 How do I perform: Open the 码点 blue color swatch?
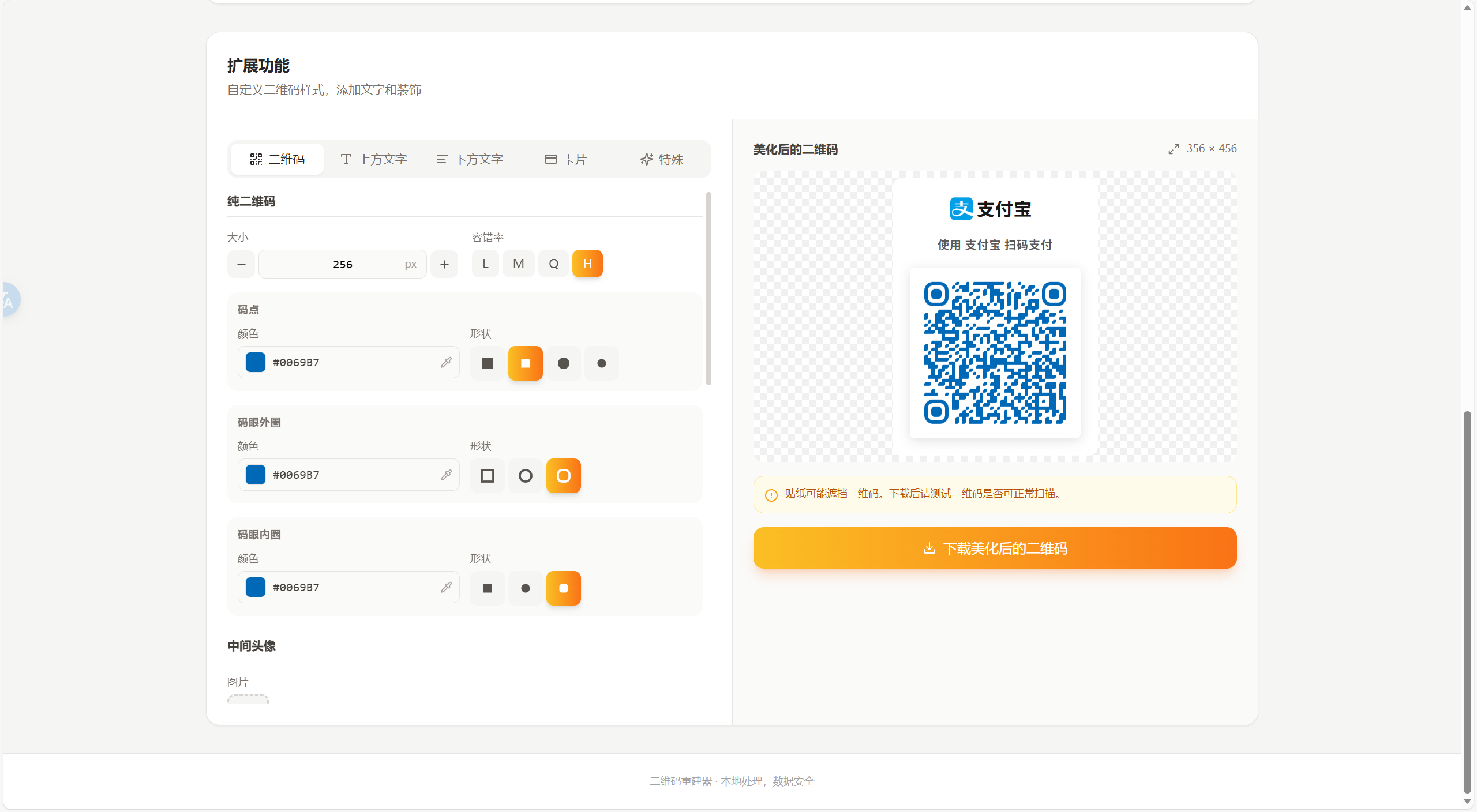tap(256, 362)
